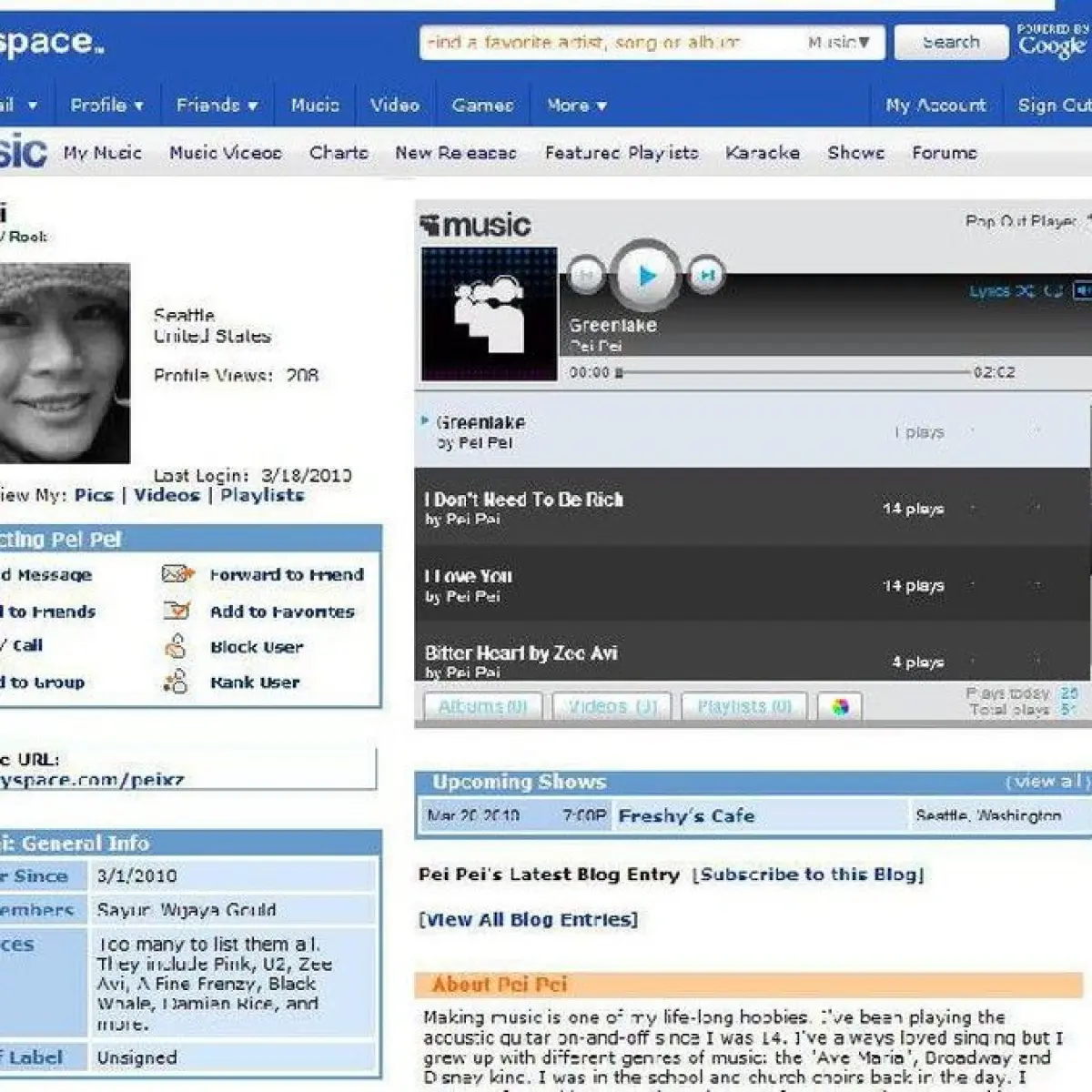The height and width of the screenshot is (1092, 1092).
Task: Skip to the previous track
Action: (x=586, y=275)
